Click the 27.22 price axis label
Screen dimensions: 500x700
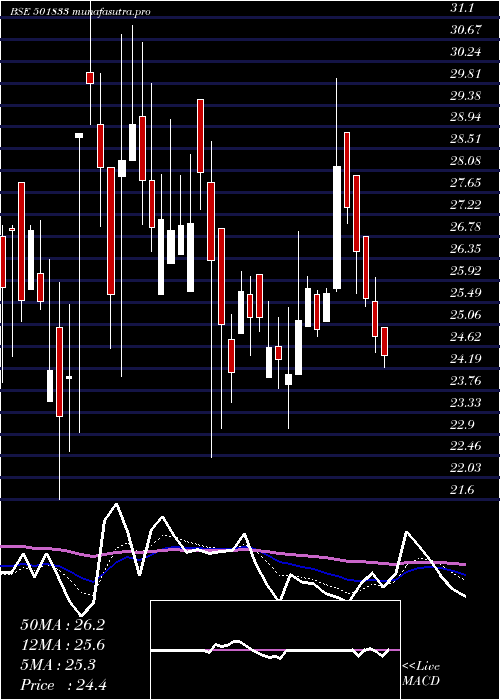coord(467,205)
